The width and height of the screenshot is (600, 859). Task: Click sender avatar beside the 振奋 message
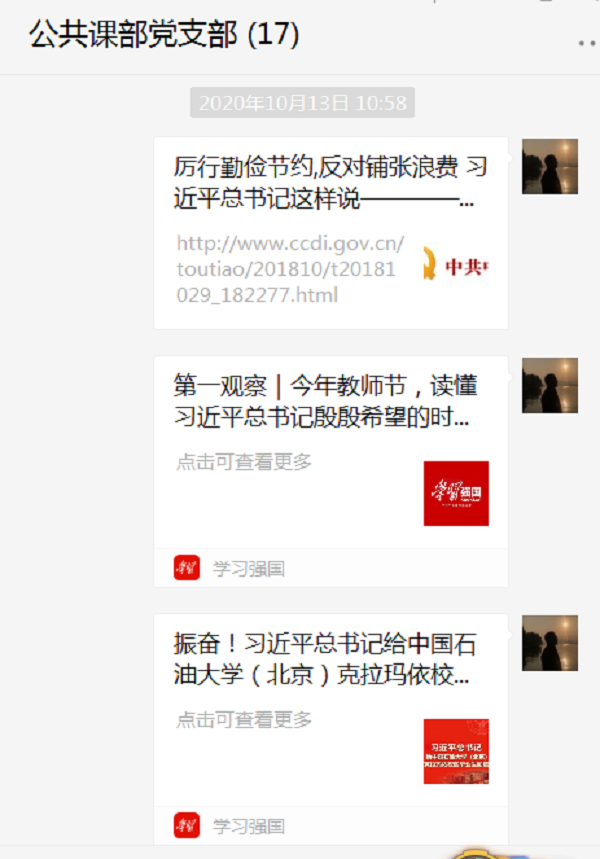click(550, 643)
